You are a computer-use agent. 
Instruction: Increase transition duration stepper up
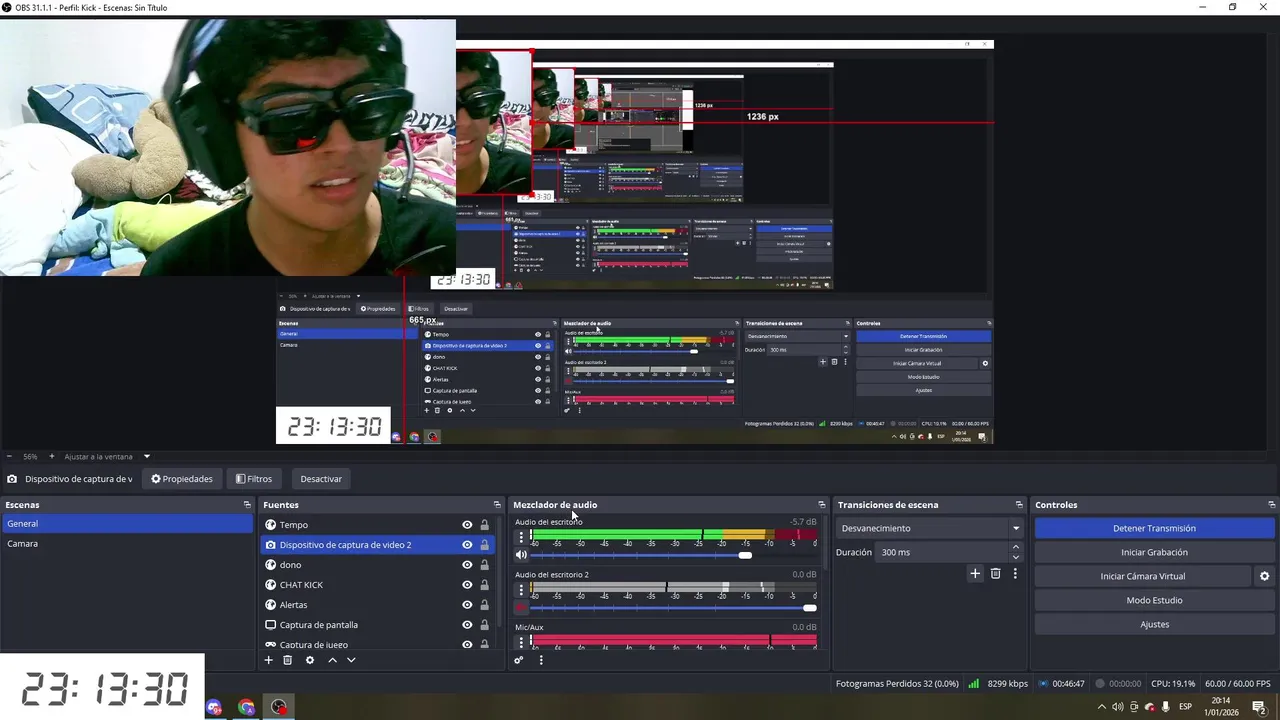1016,547
